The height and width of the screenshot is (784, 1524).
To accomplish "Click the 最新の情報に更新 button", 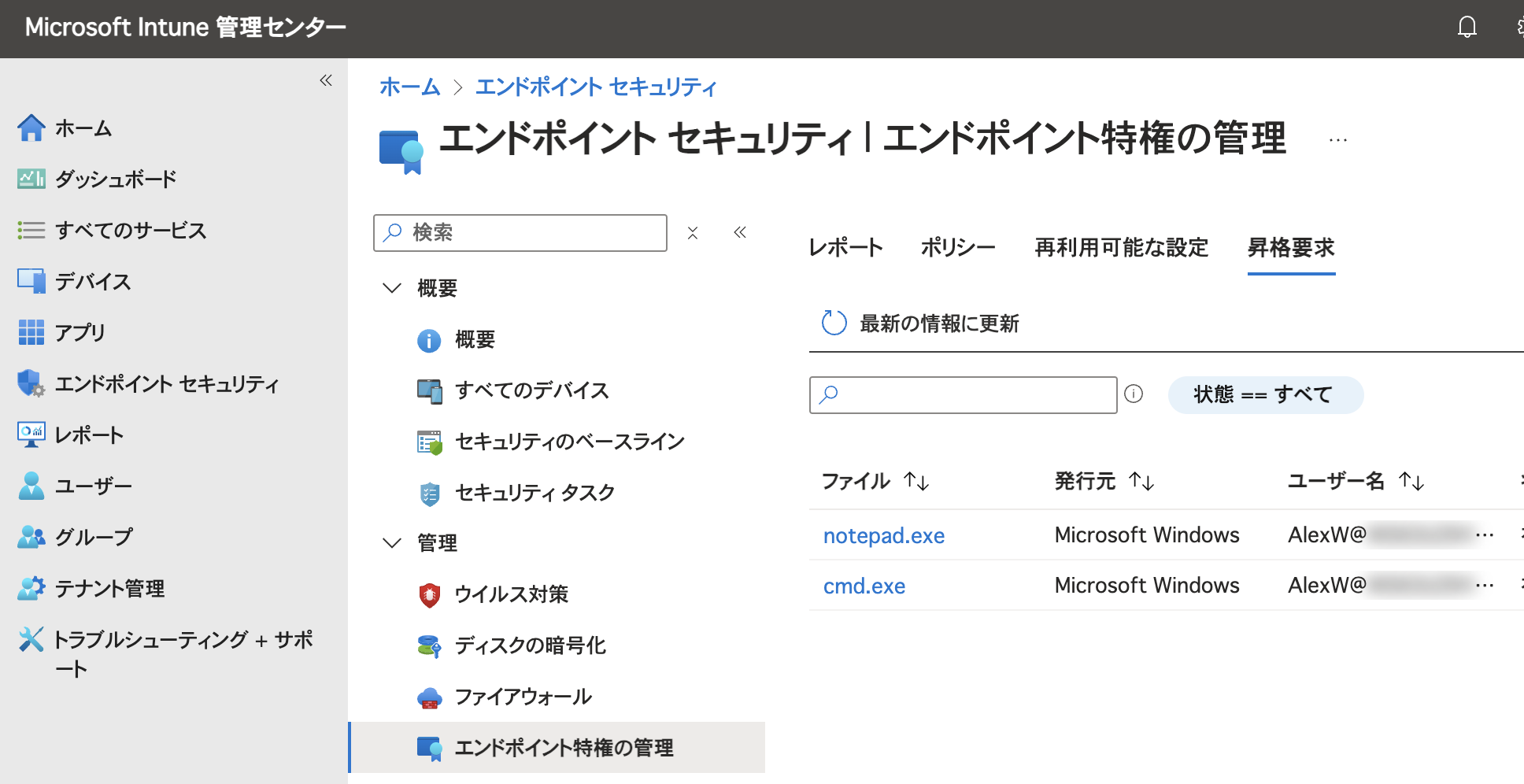I will pos(920,323).
